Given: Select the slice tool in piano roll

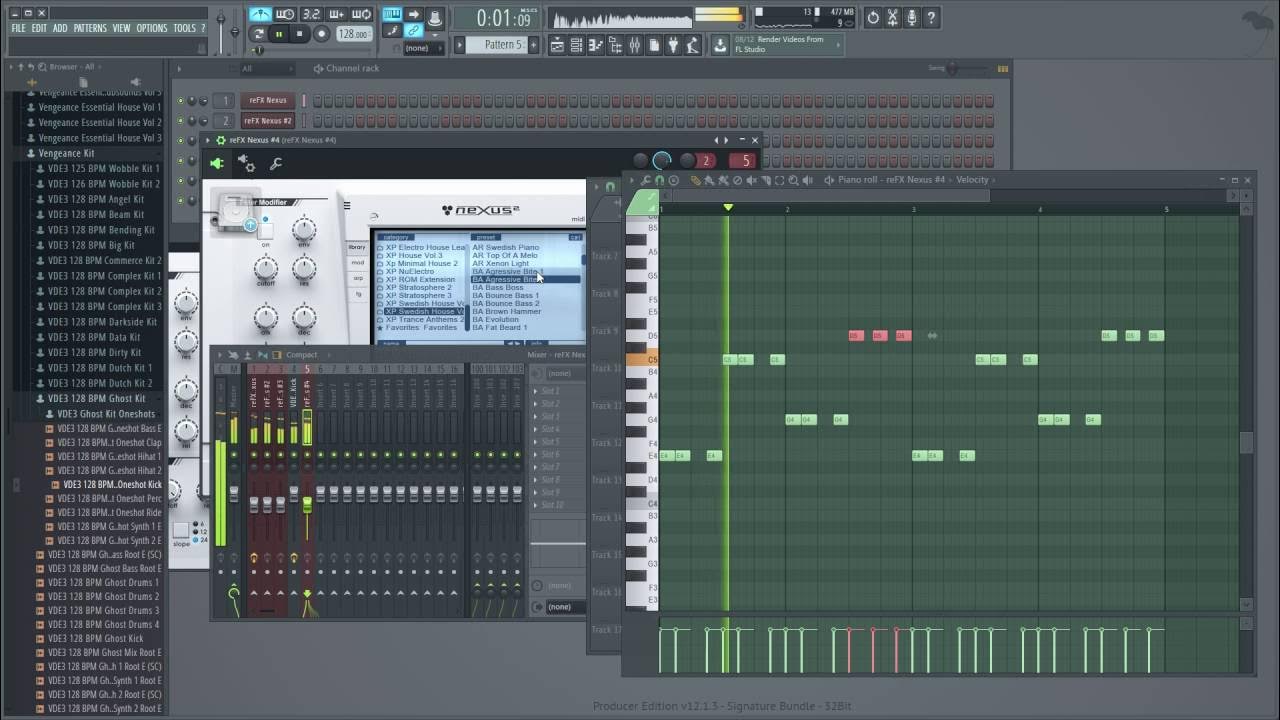Looking at the screenshot, I should coord(765,180).
